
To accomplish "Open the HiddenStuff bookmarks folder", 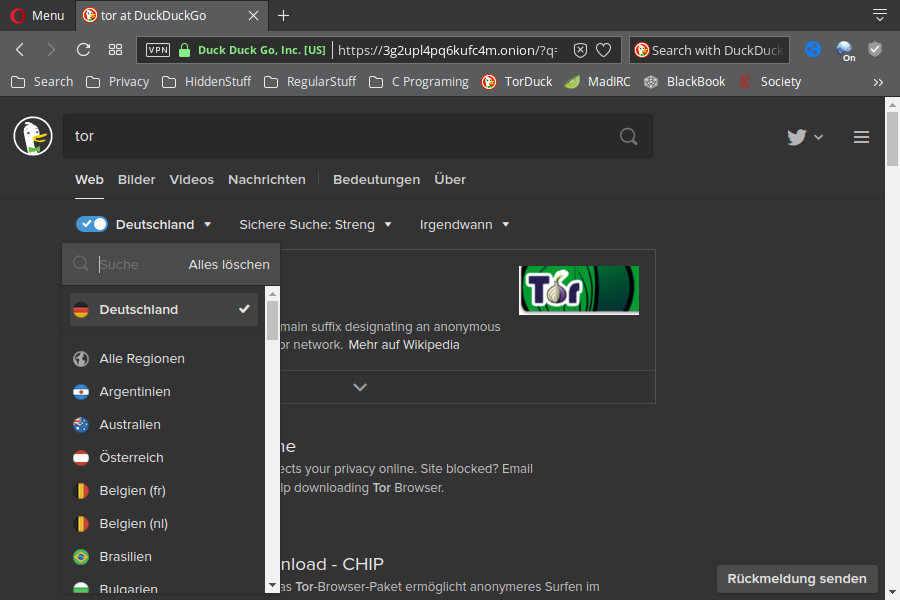I will 207,82.
